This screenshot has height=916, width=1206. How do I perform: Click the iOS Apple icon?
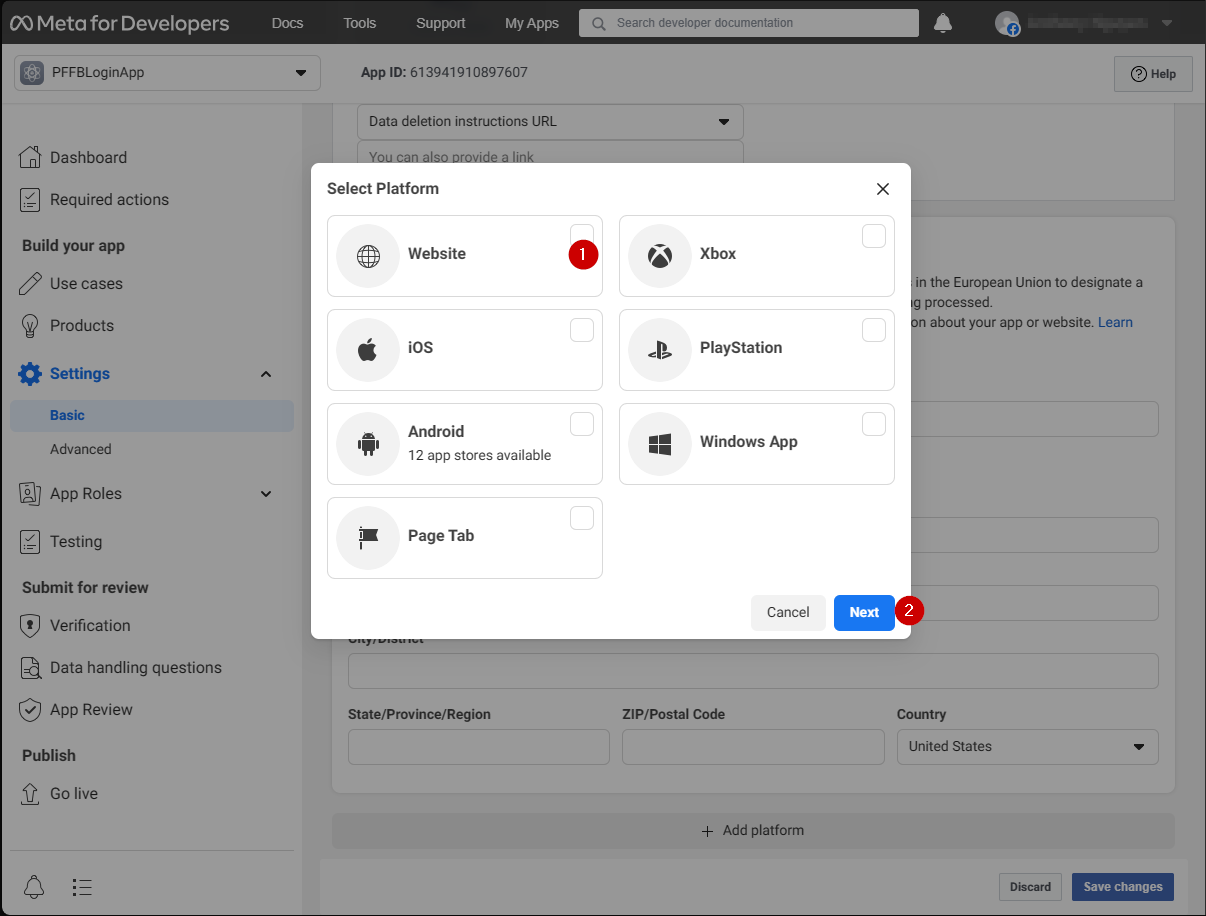367,349
